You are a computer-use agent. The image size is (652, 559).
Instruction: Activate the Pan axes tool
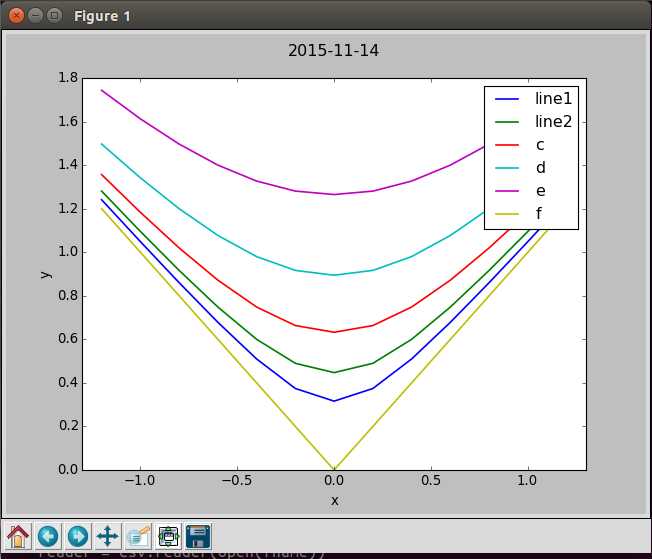tap(108, 536)
